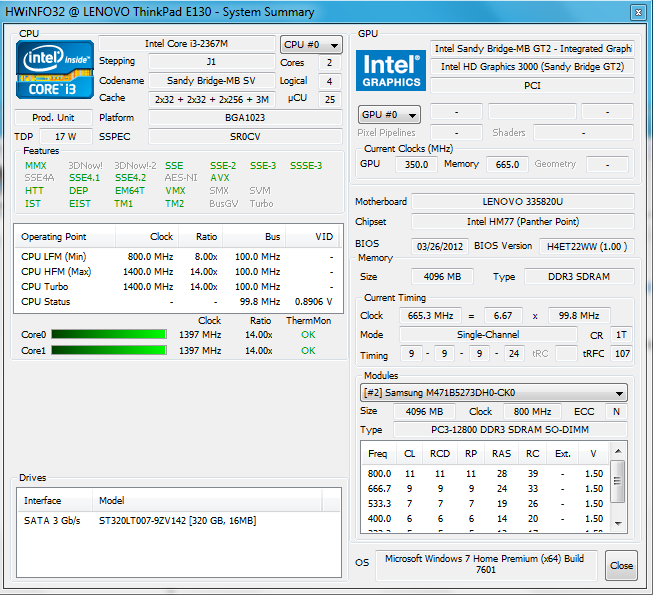
Task: Expand the Samsung M471B5273DH0-CK0 module dropdown
Action: pyautogui.click(x=493, y=393)
